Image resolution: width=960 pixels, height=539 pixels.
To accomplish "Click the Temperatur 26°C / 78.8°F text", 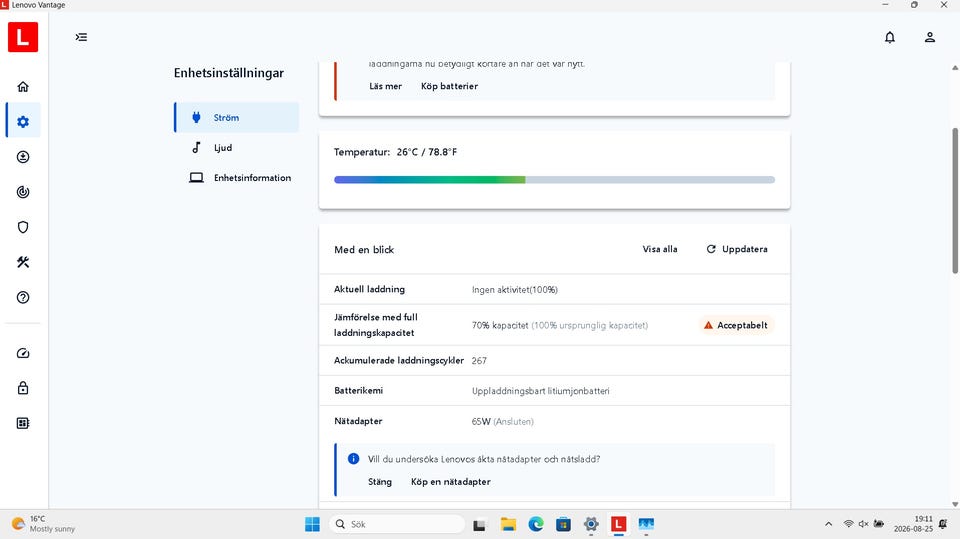I will 396,152.
